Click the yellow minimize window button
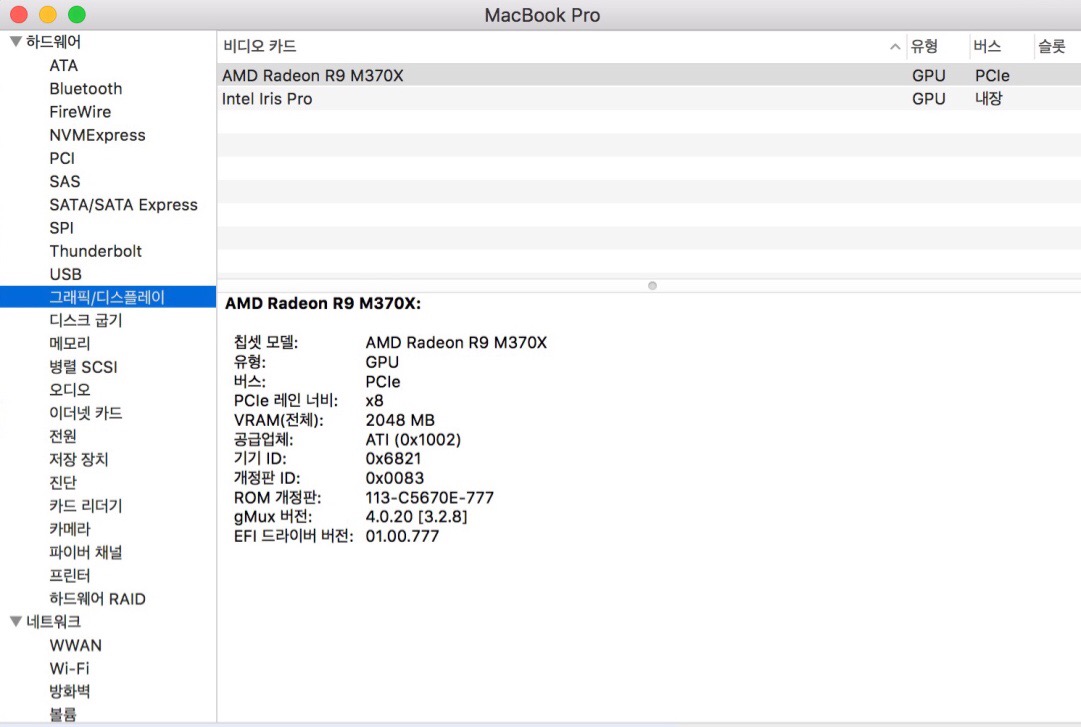This screenshot has height=727, width=1081. (47, 15)
